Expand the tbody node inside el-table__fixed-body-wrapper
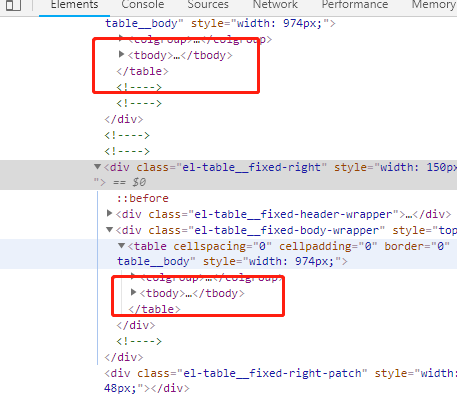The width and height of the screenshot is (457, 399). click(133, 292)
